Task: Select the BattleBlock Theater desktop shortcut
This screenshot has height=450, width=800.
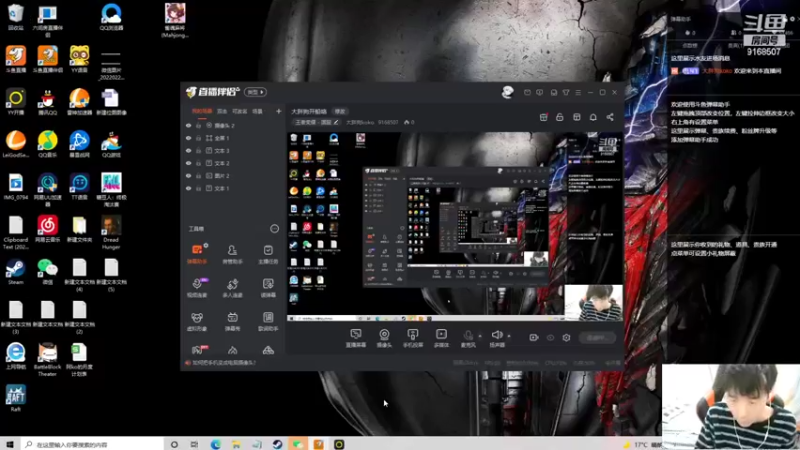Action: coord(47,360)
